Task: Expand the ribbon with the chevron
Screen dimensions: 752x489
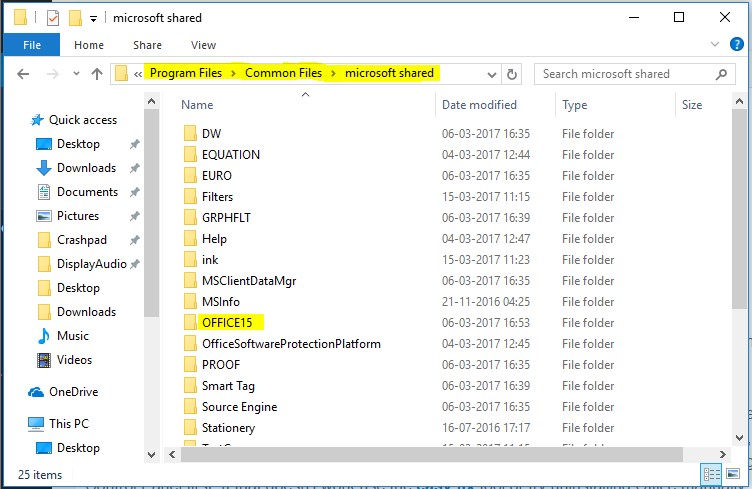Action: [715, 44]
